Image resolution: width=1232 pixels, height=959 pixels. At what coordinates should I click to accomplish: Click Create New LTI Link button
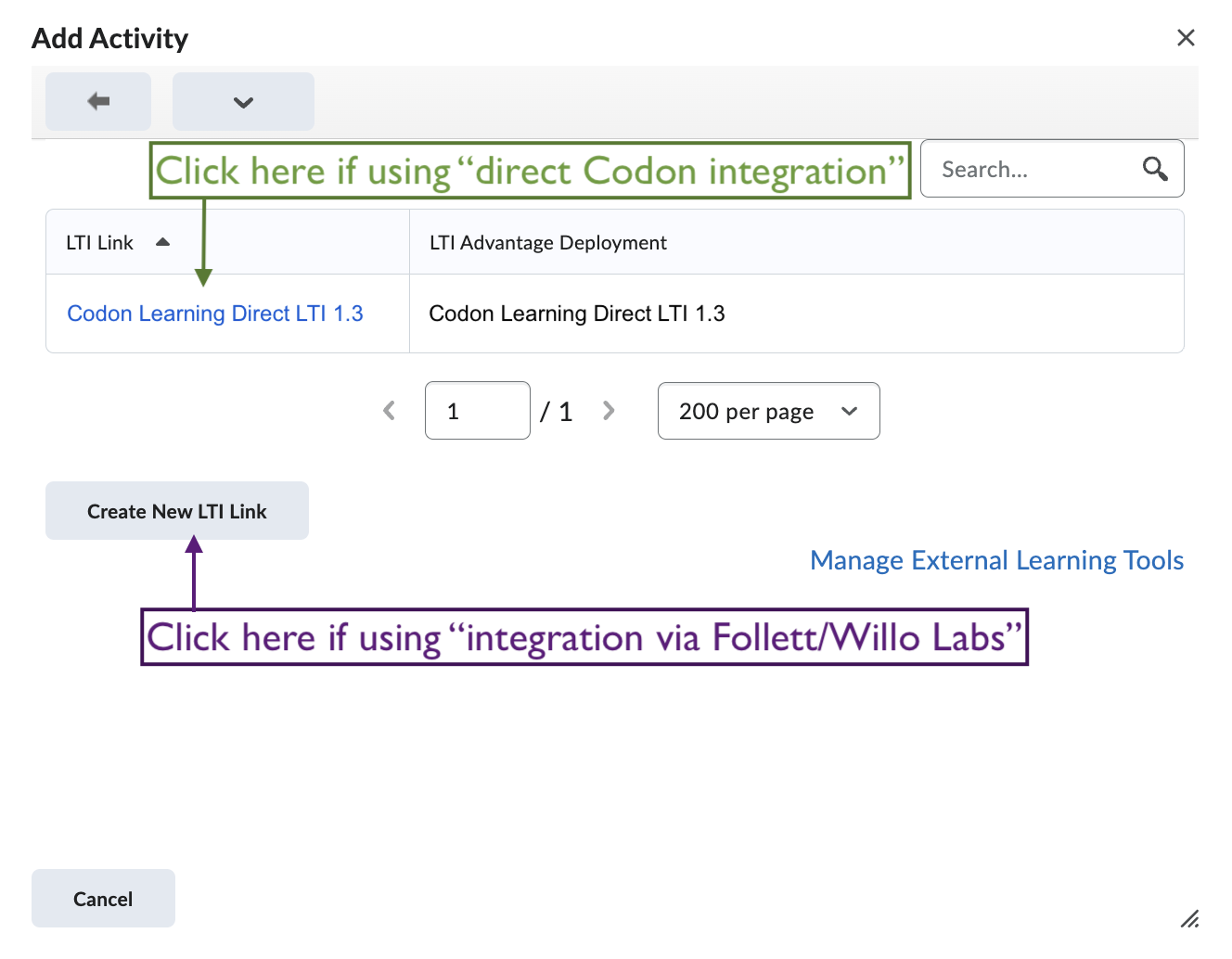tap(177, 511)
